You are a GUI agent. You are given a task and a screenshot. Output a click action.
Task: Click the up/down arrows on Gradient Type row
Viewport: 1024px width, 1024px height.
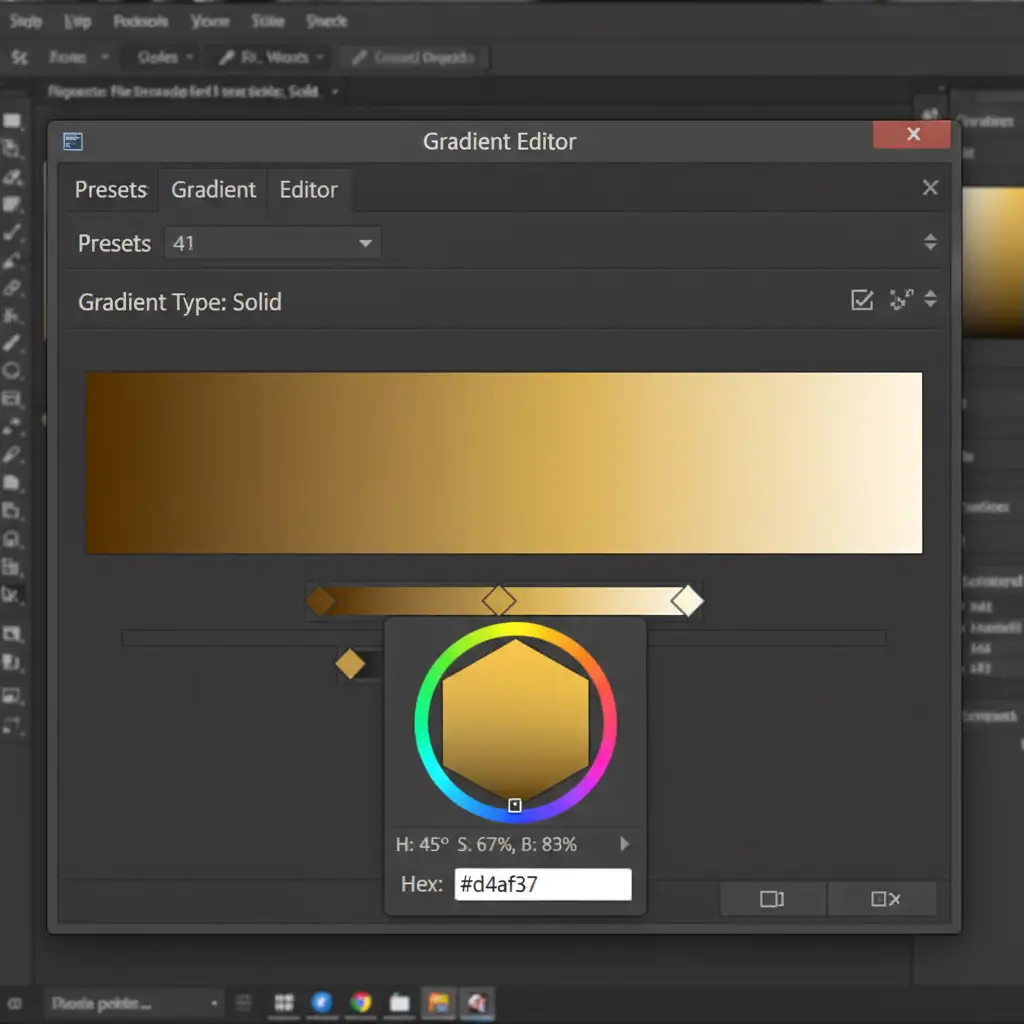931,299
